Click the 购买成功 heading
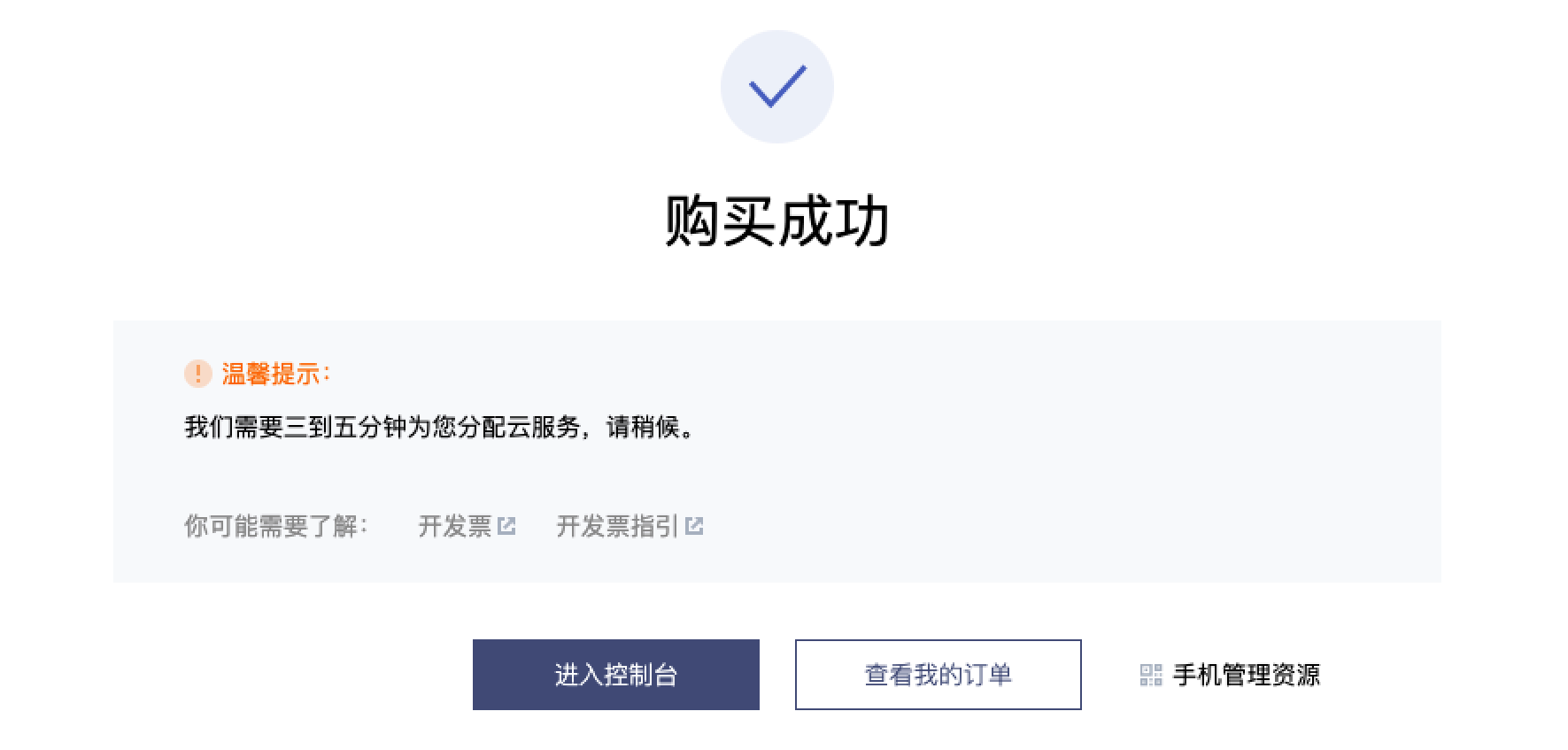1568x750 pixels. point(777,220)
